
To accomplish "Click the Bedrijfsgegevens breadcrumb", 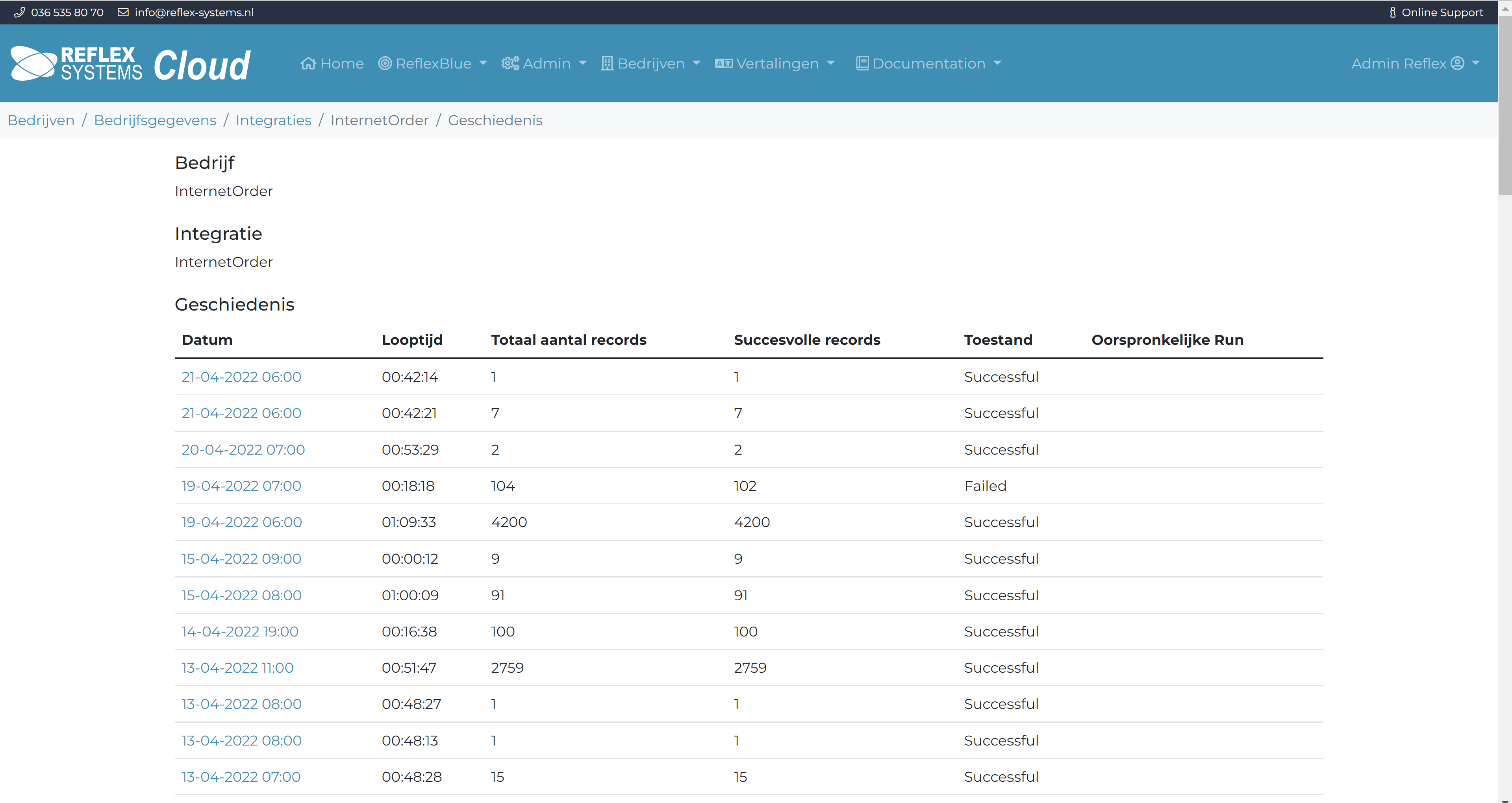I will (x=155, y=120).
